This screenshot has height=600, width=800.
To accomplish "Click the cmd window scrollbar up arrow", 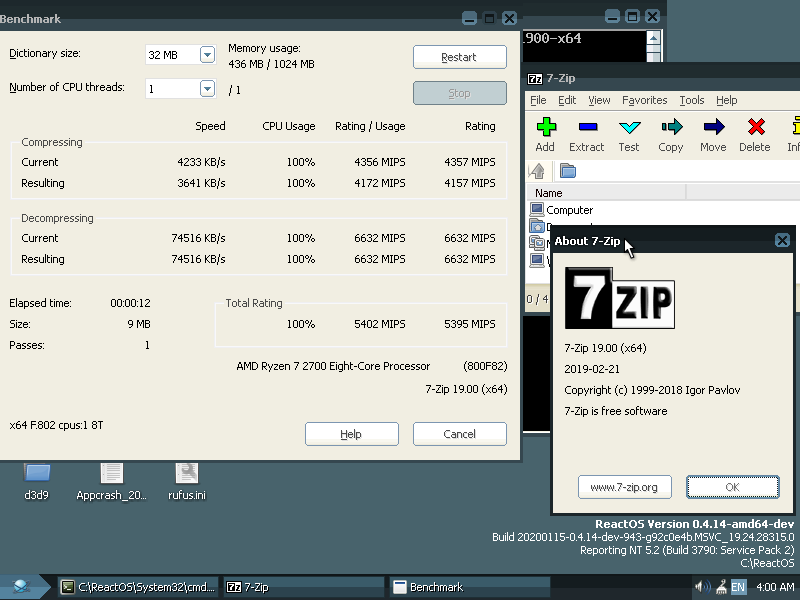I will click(654, 38).
